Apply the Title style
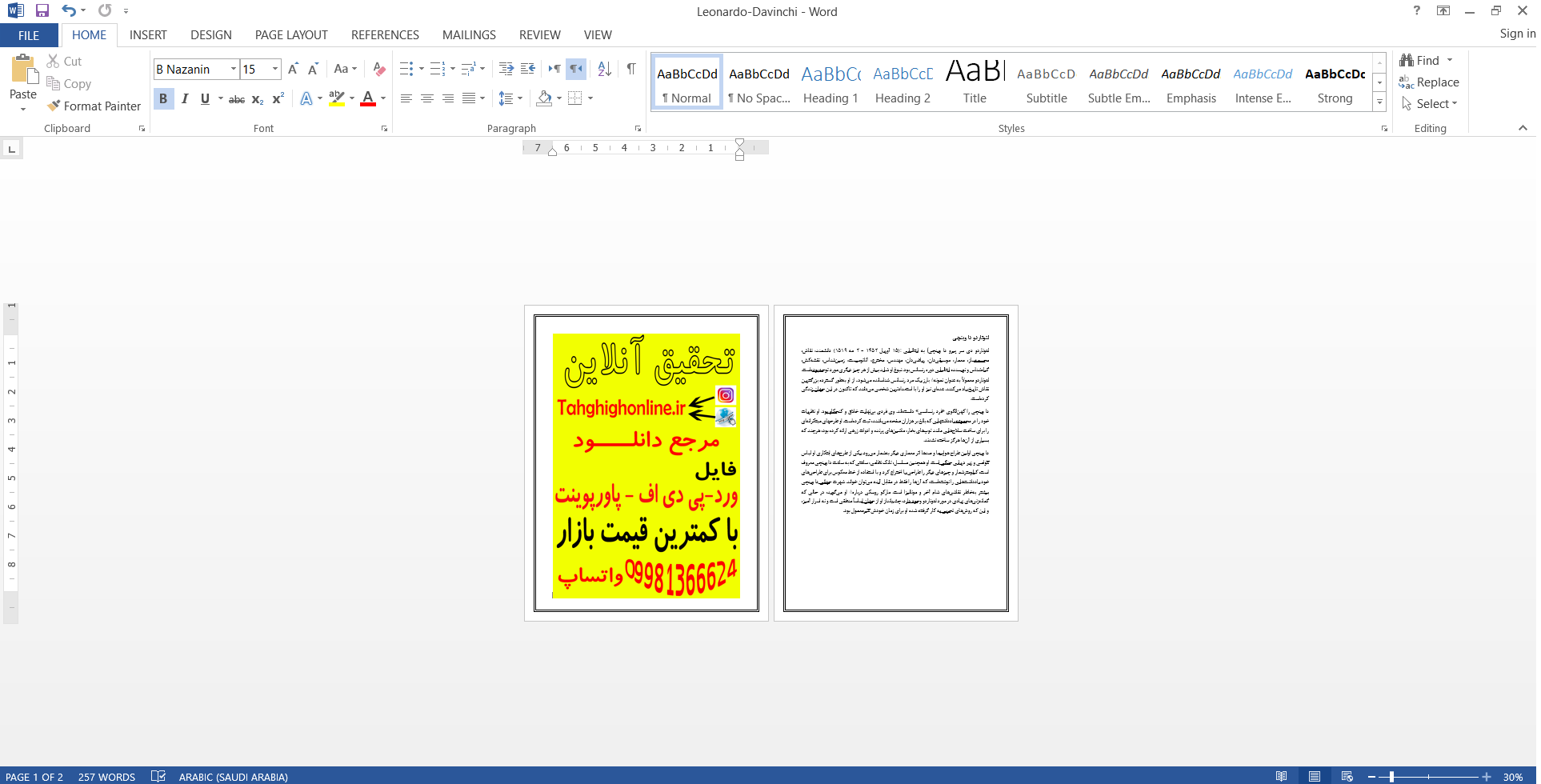This screenshot has width=1541, height=784. tap(975, 83)
